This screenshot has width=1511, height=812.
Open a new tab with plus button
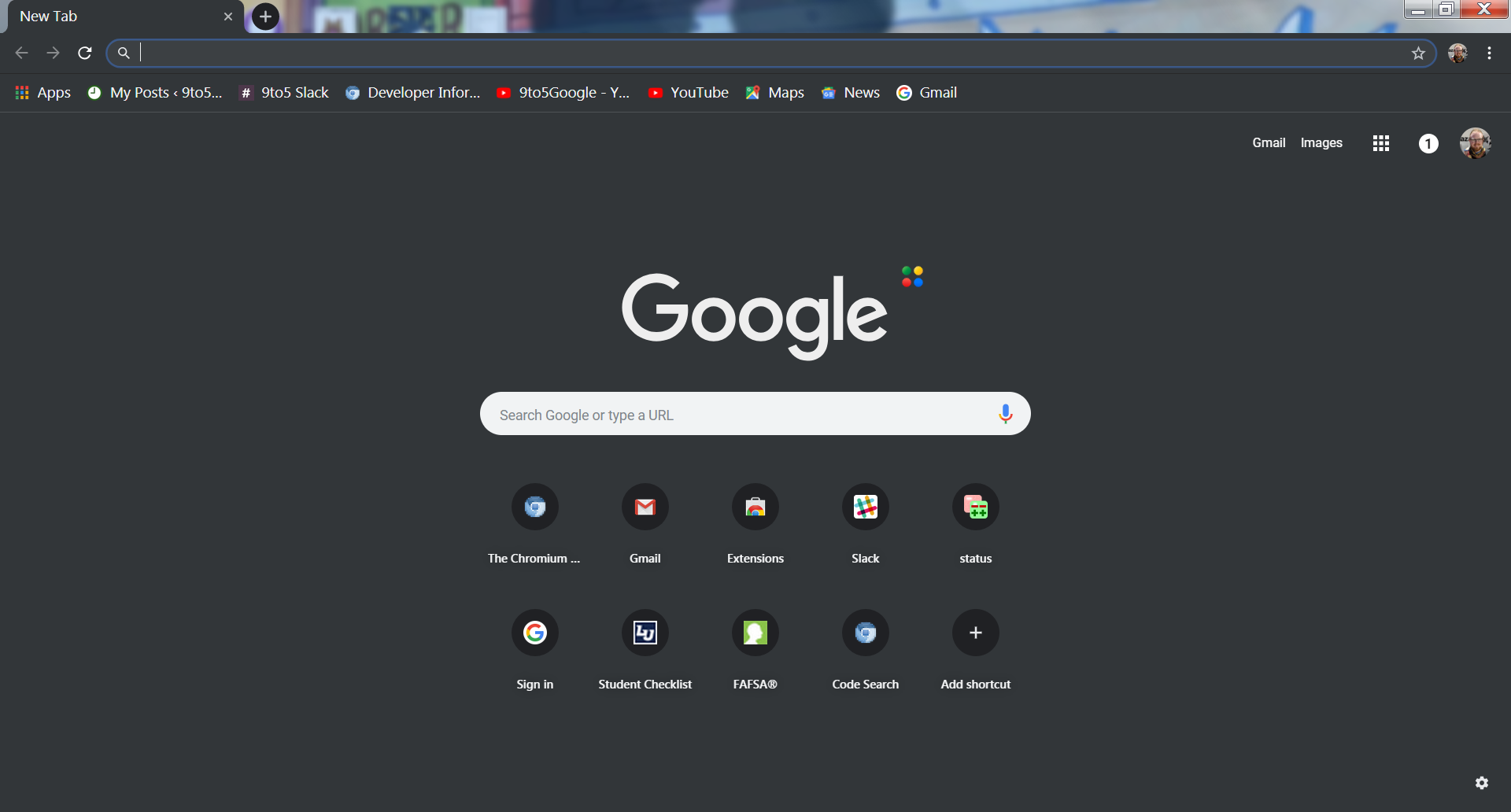tap(265, 17)
